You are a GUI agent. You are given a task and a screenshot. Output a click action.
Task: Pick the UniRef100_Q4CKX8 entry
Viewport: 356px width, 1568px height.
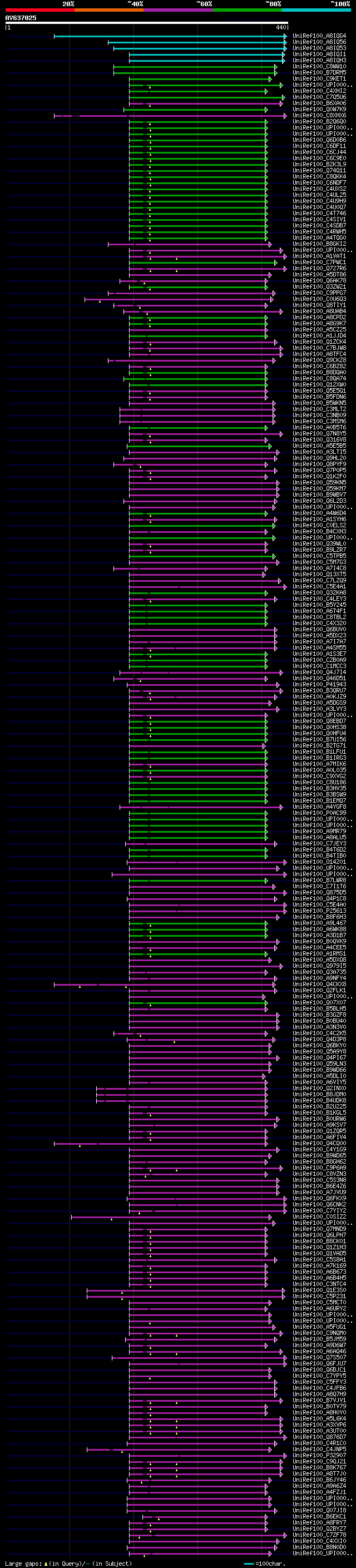(319, 985)
